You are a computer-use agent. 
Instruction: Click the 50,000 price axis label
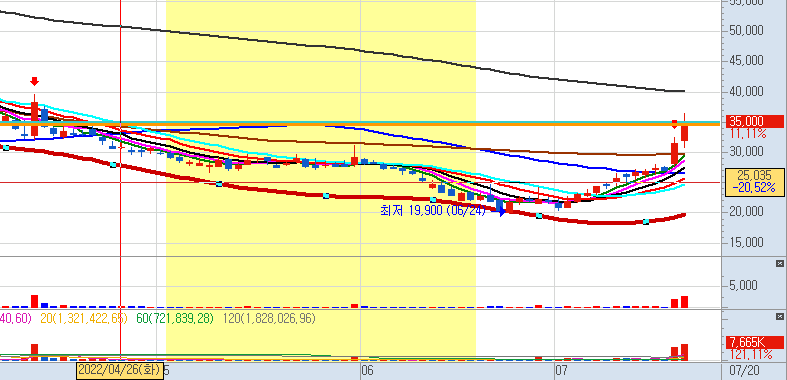pos(746,30)
